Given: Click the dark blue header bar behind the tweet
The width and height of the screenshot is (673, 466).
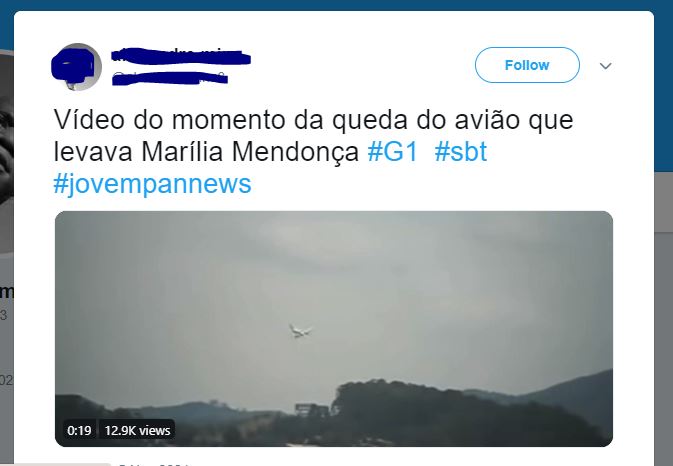Looking at the screenshot, I should point(336,5).
